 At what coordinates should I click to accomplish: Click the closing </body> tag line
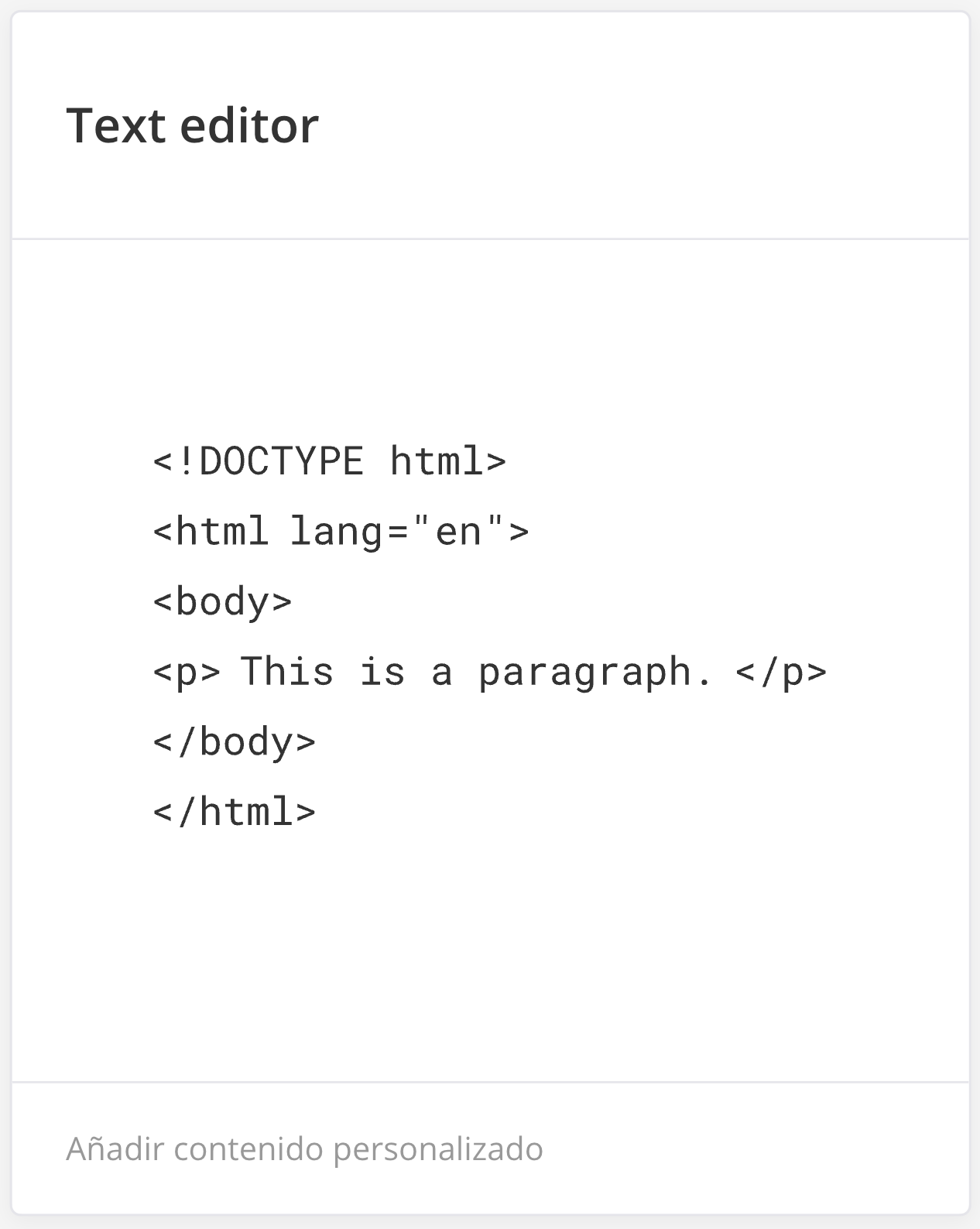[x=234, y=742]
